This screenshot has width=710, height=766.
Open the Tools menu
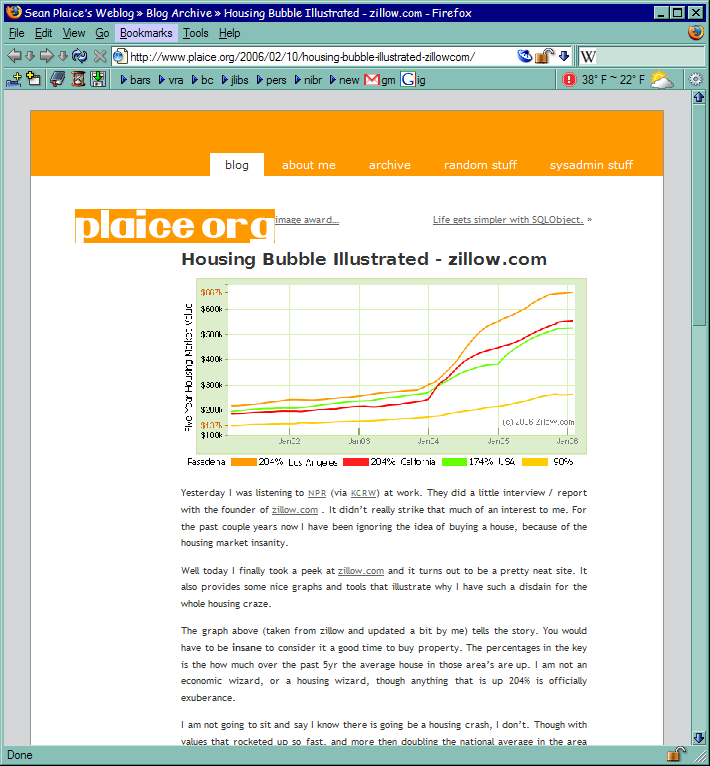point(196,33)
